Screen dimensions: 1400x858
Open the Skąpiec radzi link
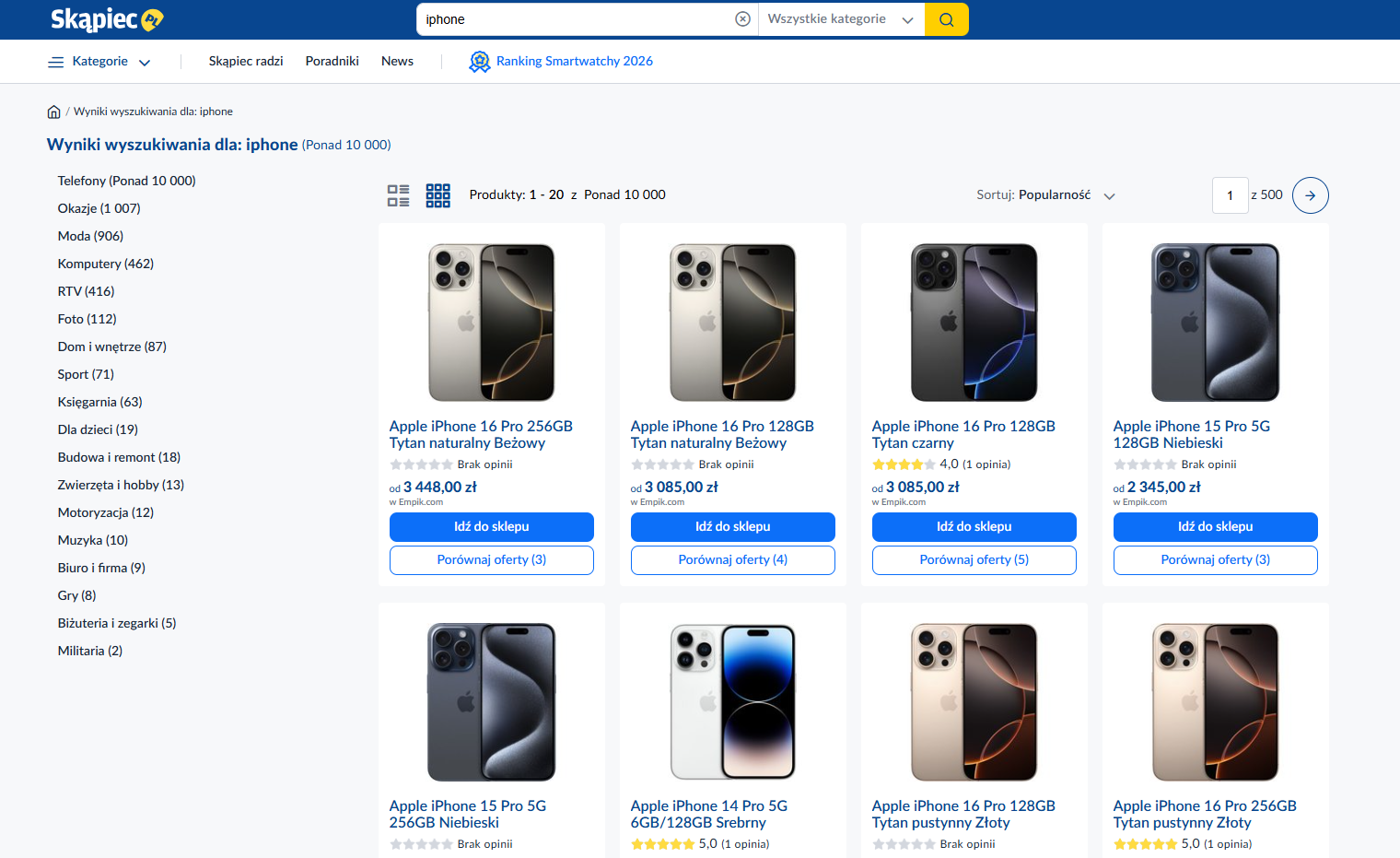coord(246,61)
